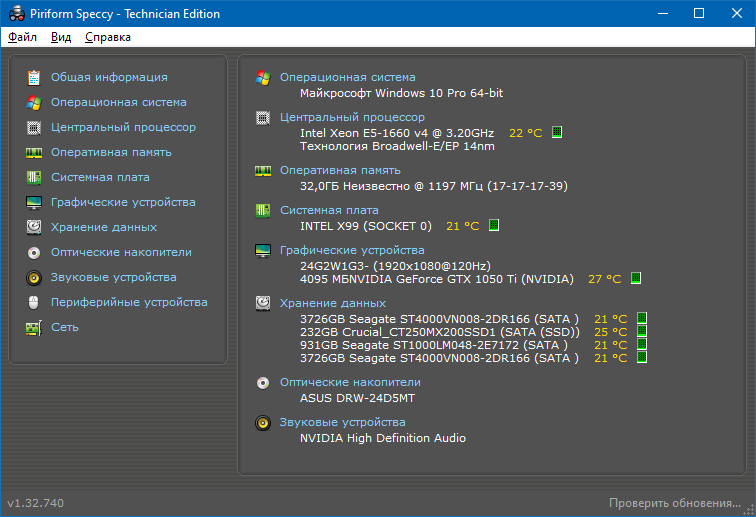The width and height of the screenshot is (756, 517).
Task: Maximize the Speccy window
Action: [699, 14]
